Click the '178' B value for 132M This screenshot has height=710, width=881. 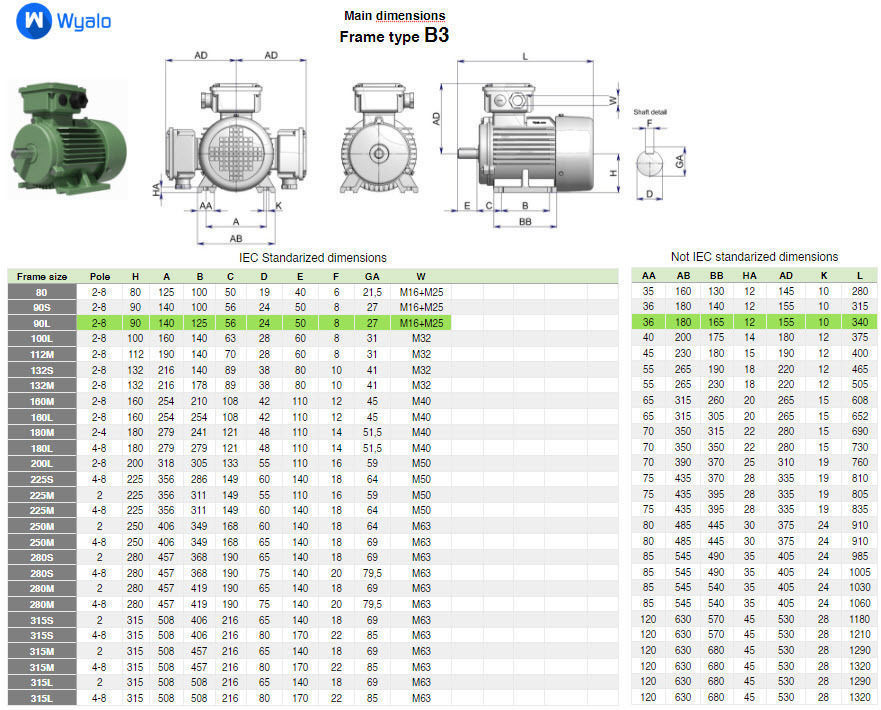(x=199, y=385)
